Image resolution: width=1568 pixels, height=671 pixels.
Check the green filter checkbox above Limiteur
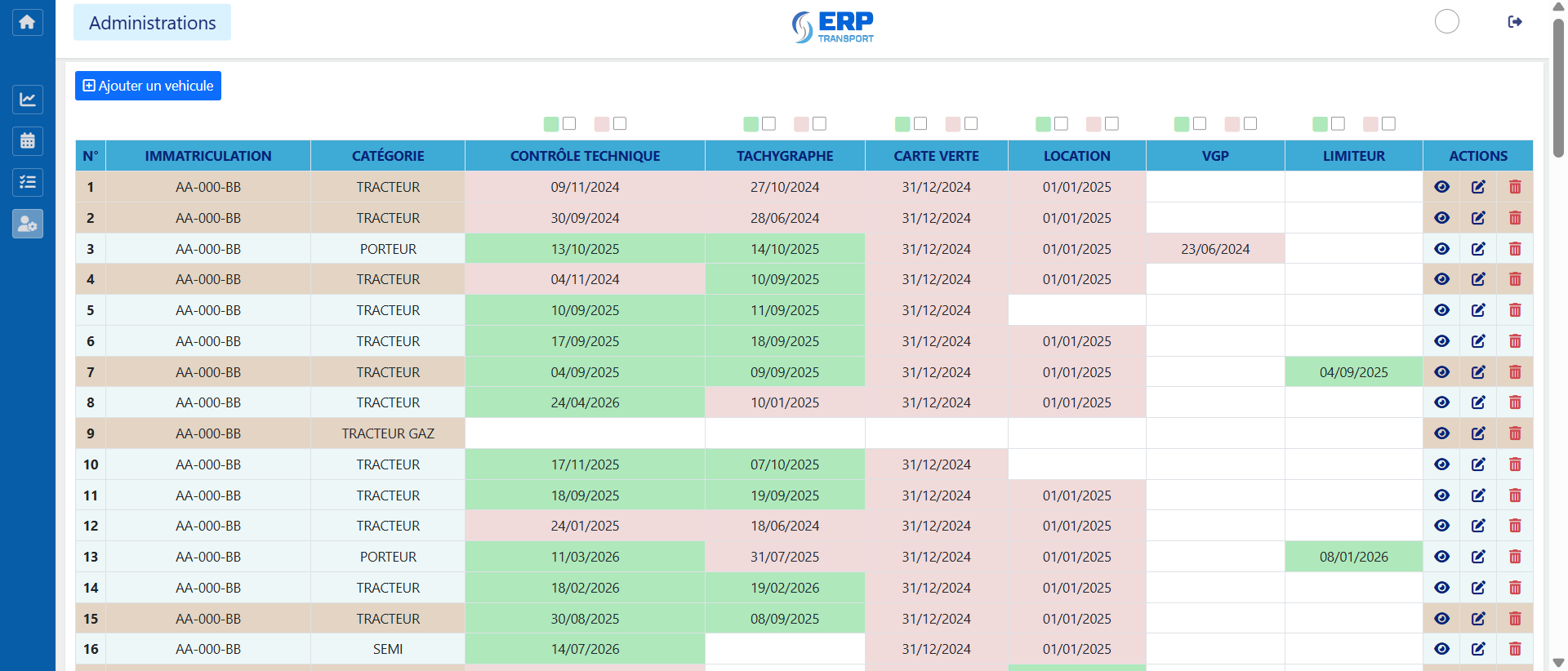click(1338, 123)
